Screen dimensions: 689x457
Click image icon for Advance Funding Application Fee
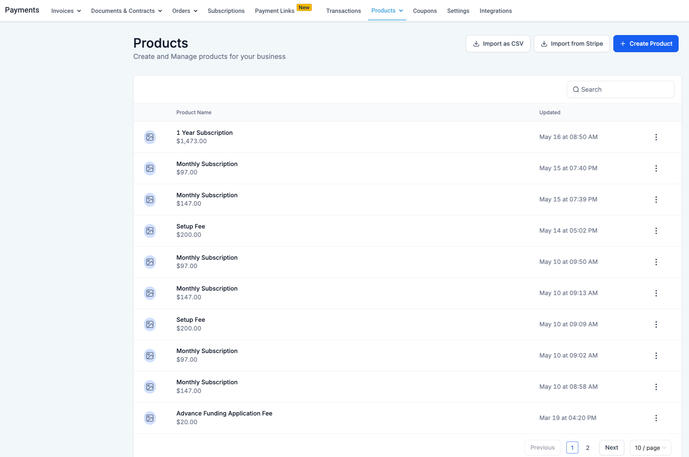(x=150, y=418)
